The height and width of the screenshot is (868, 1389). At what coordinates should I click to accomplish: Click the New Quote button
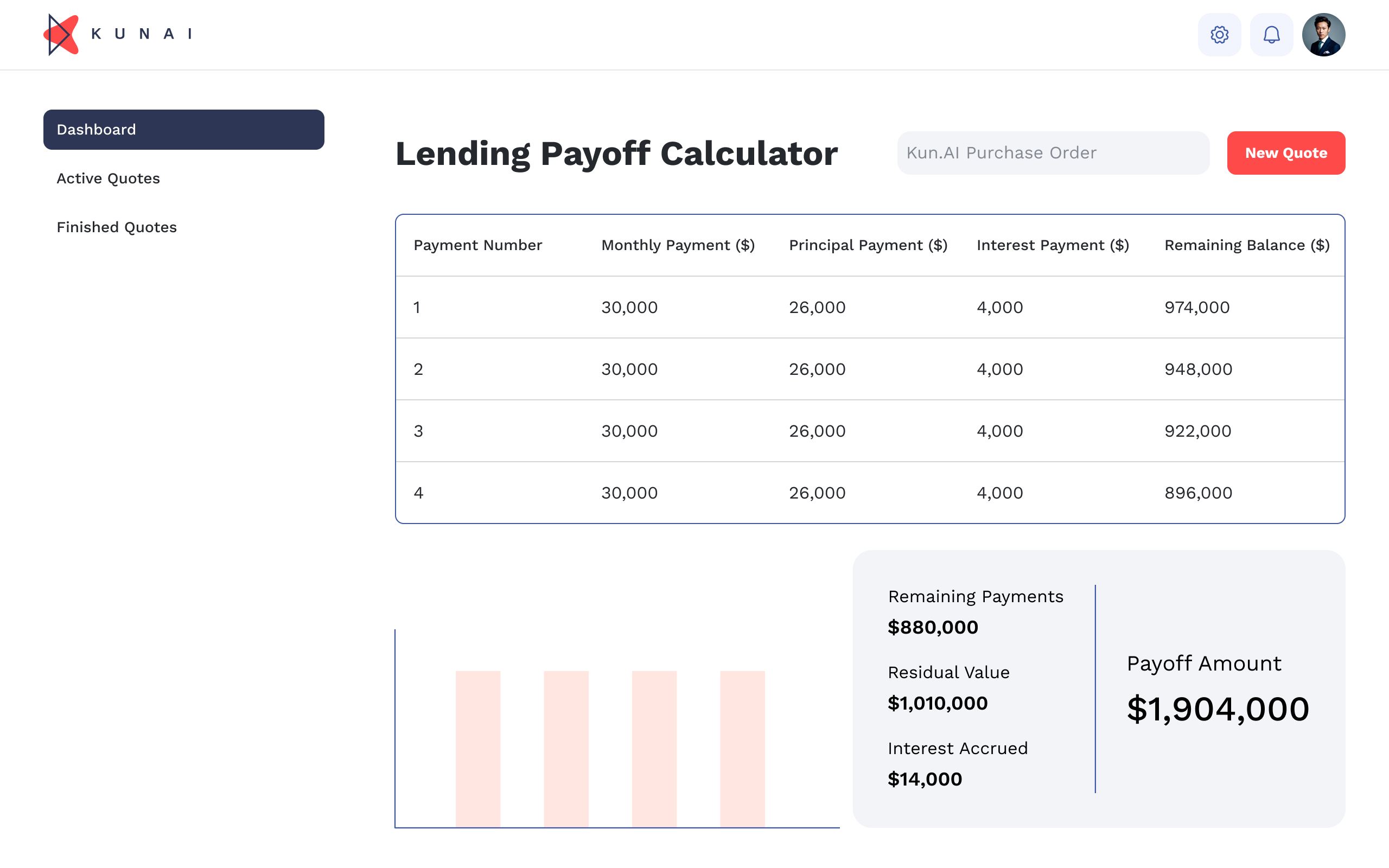point(1286,152)
